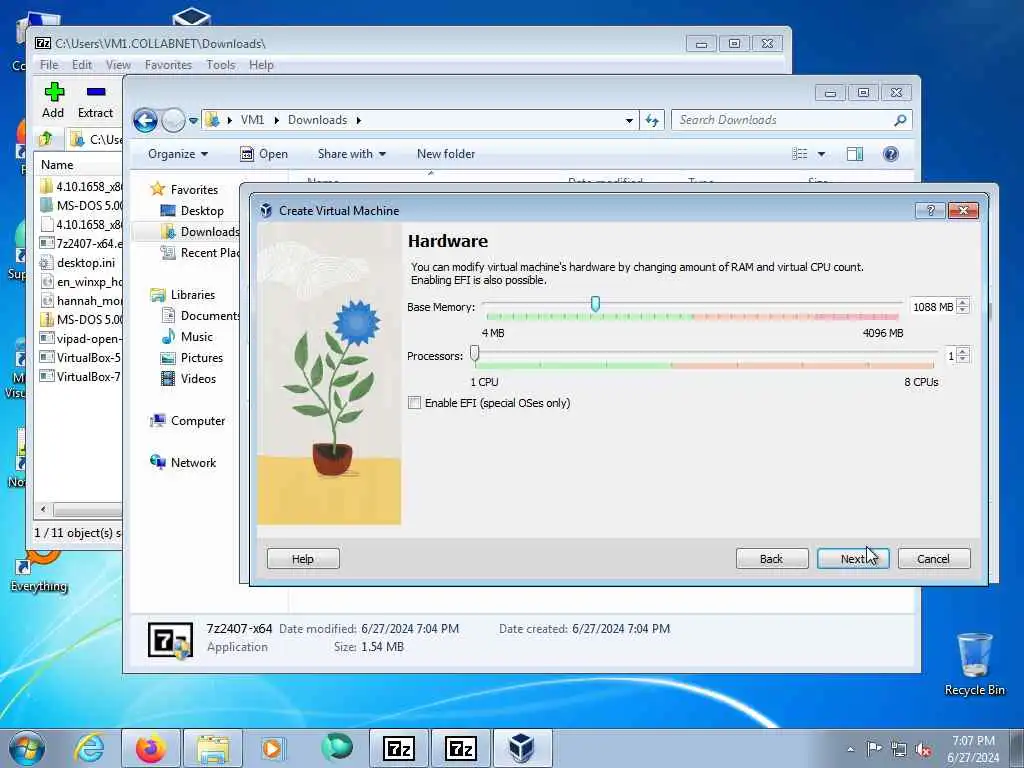Click the Base Memory 1088 MB field
1024x768 pixels.
932,307
